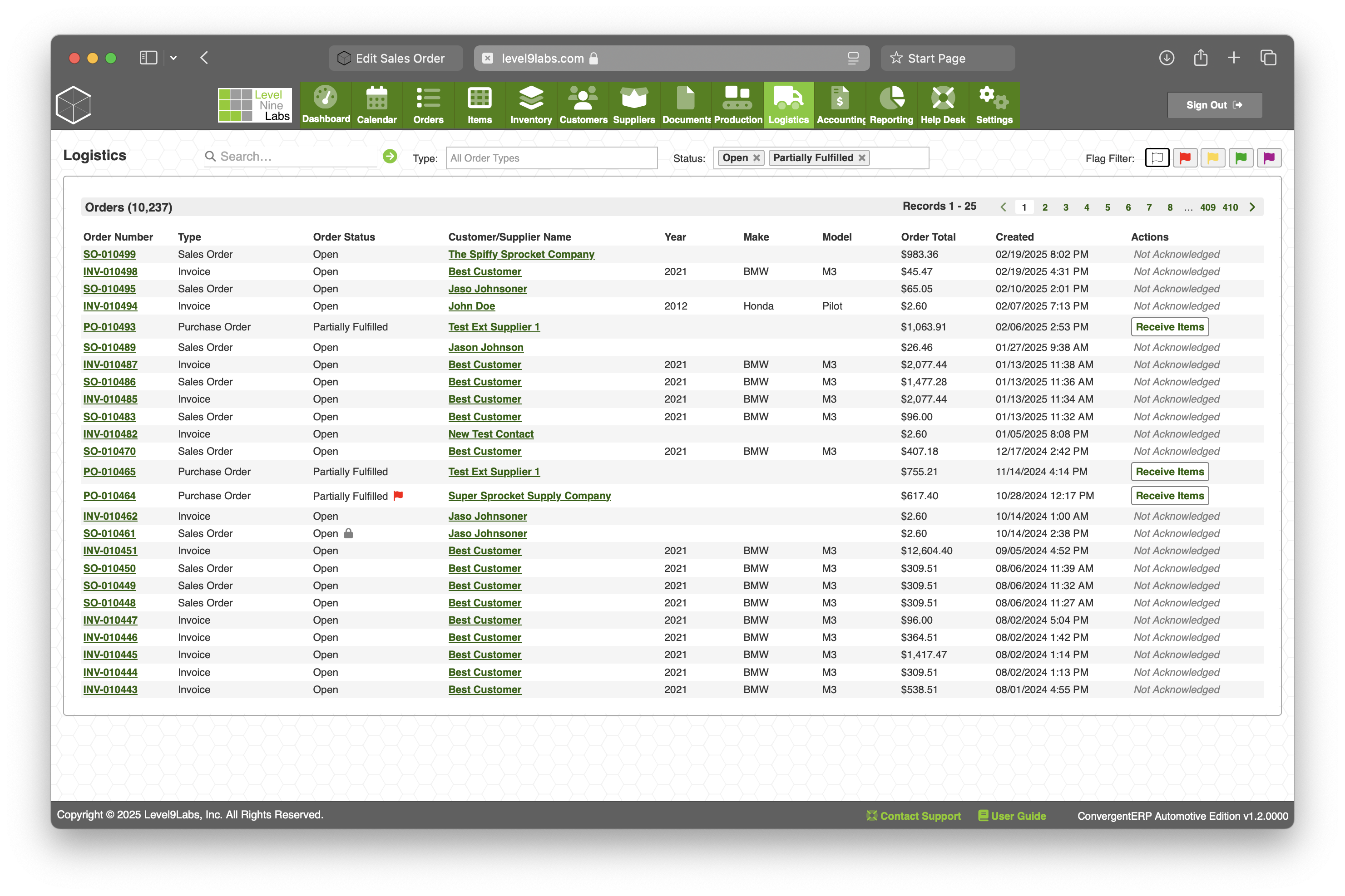
Task: Open the All Order Types dropdown
Action: click(552, 158)
